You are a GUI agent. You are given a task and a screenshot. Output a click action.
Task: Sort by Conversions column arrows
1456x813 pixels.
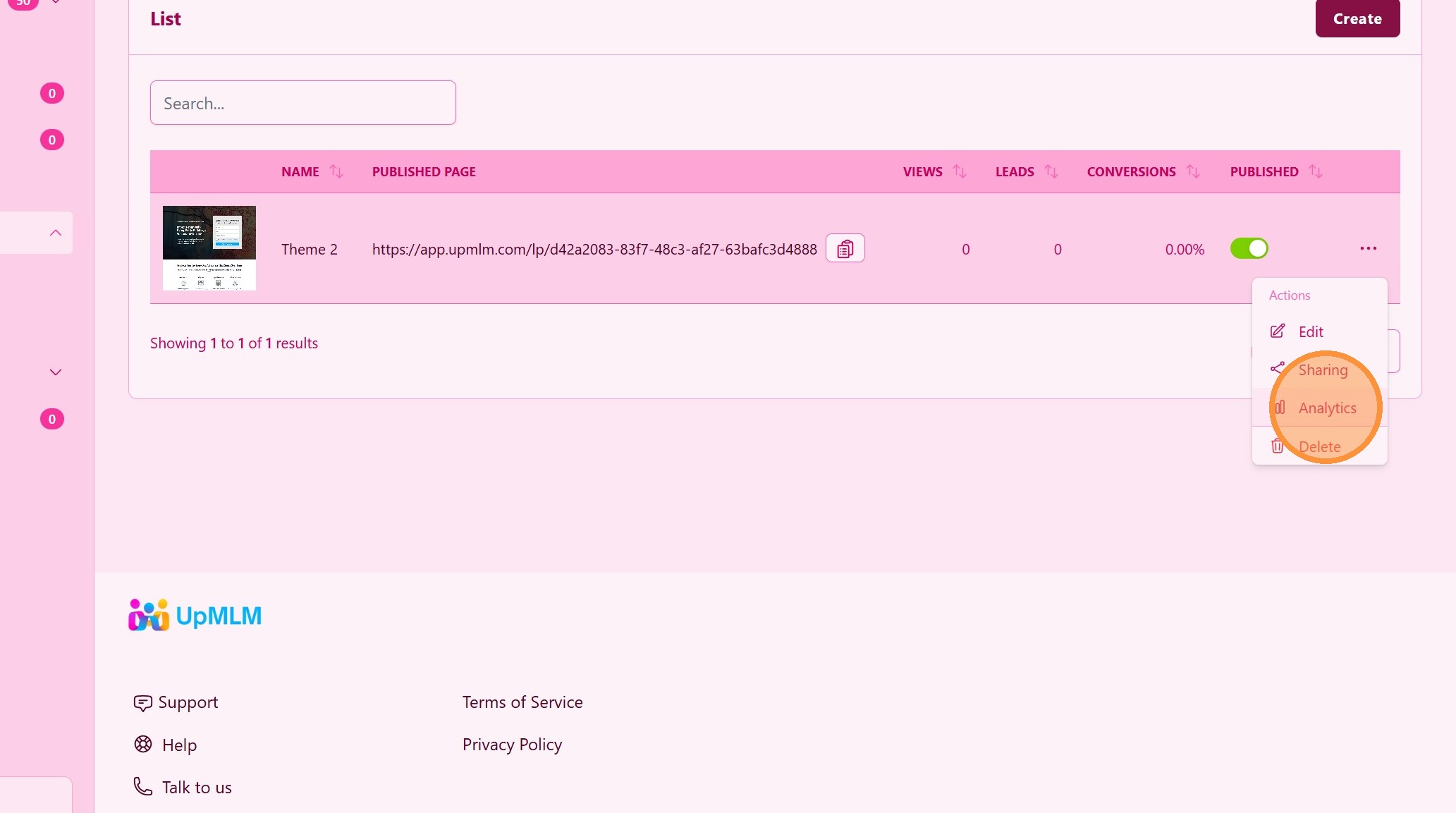coord(1193,171)
